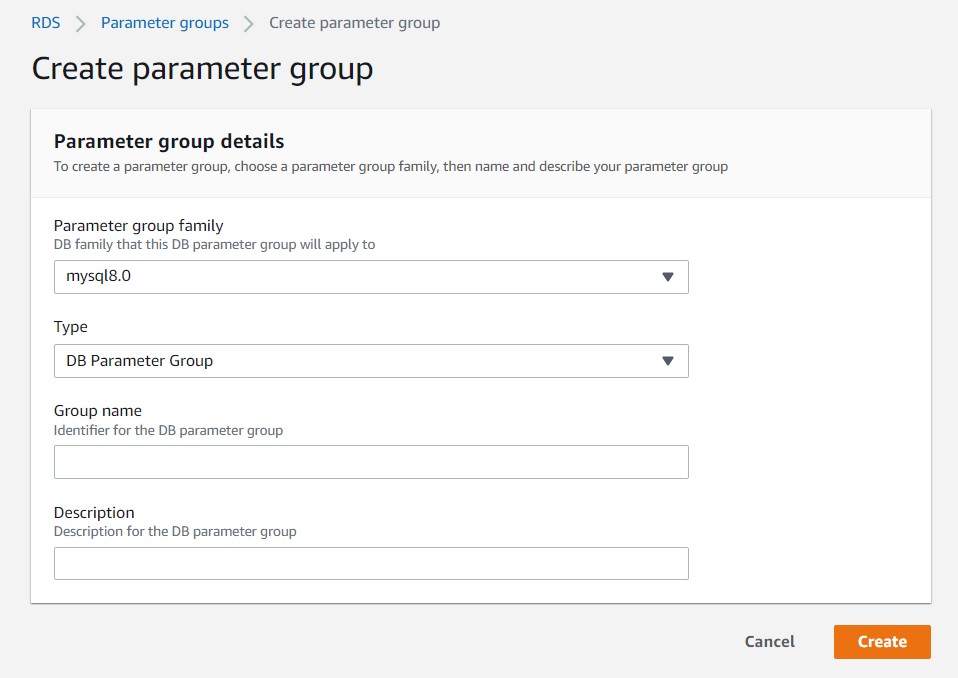Open Parameter groups breadcrumb link
This screenshot has width=958, height=678.
tap(164, 22)
